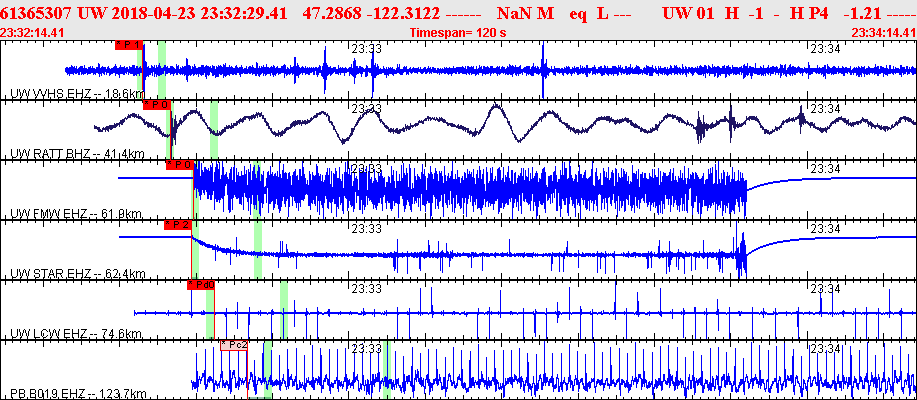Viewport: 917px width, 400px height.
Task: Click the green marker beside 23:33 in B019 trace
Action: pyautogui.click(x=387, y=370)
